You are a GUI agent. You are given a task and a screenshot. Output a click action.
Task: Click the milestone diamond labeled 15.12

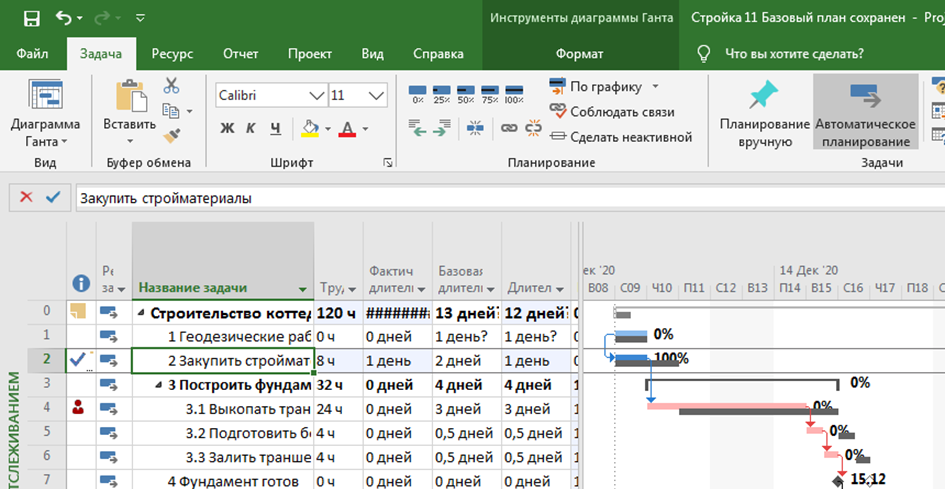(x=838, y=481)
